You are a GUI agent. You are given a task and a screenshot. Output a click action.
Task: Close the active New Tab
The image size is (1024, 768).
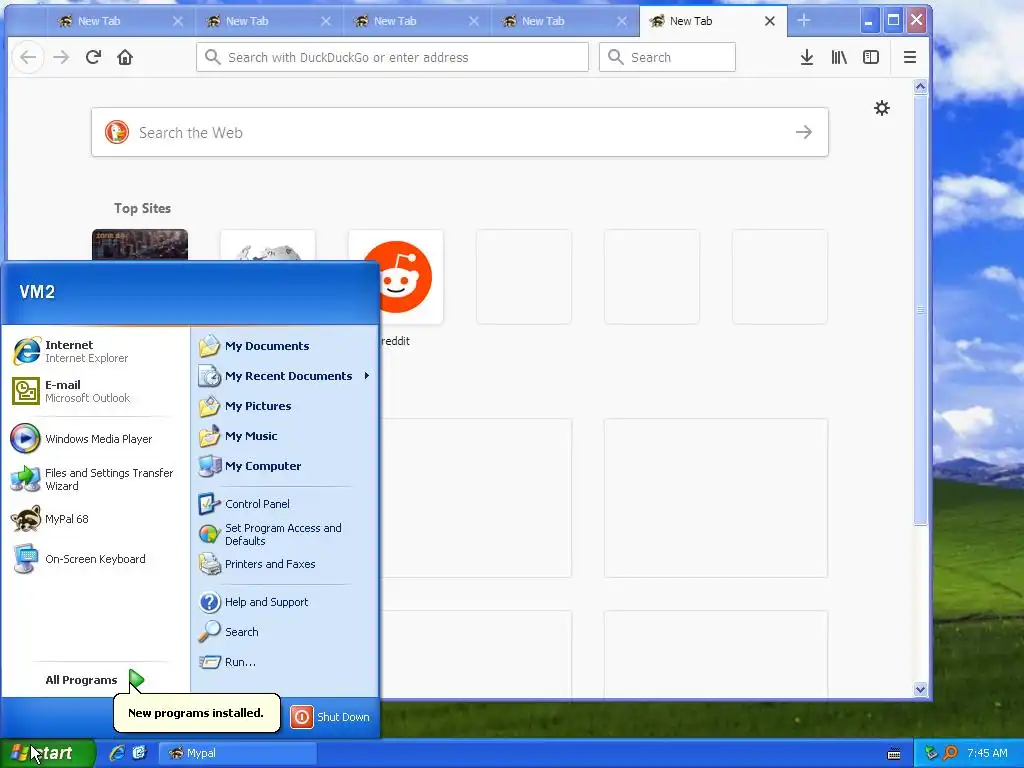[769, 22]
